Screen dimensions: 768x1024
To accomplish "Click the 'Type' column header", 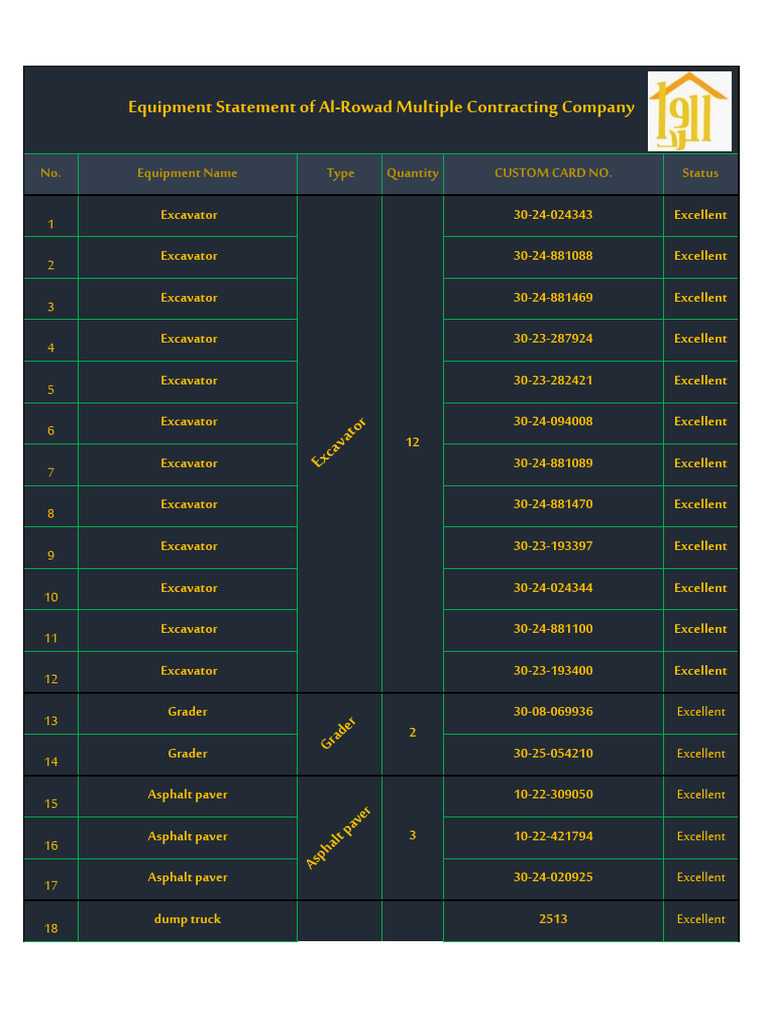I will 340,173.
